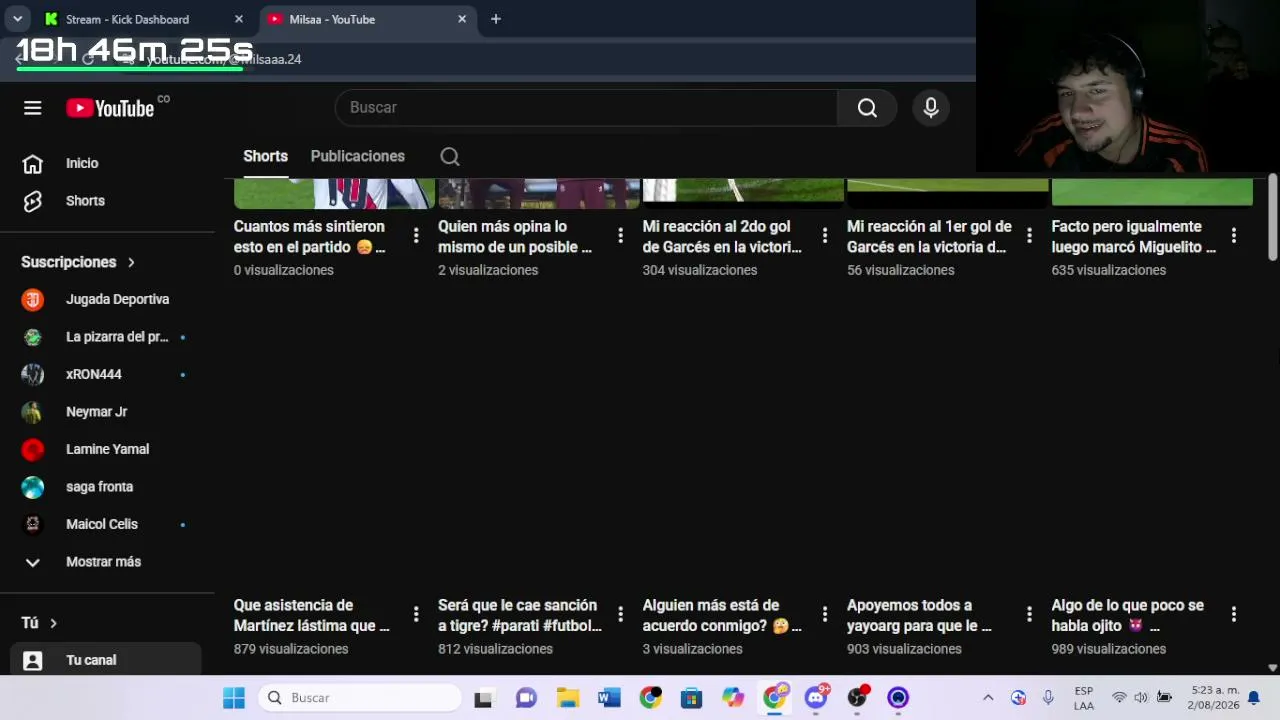Open short 'Algo de lo que poco se habla'
Viewport: 1280px width, 720px height.
click(1128, 616)
